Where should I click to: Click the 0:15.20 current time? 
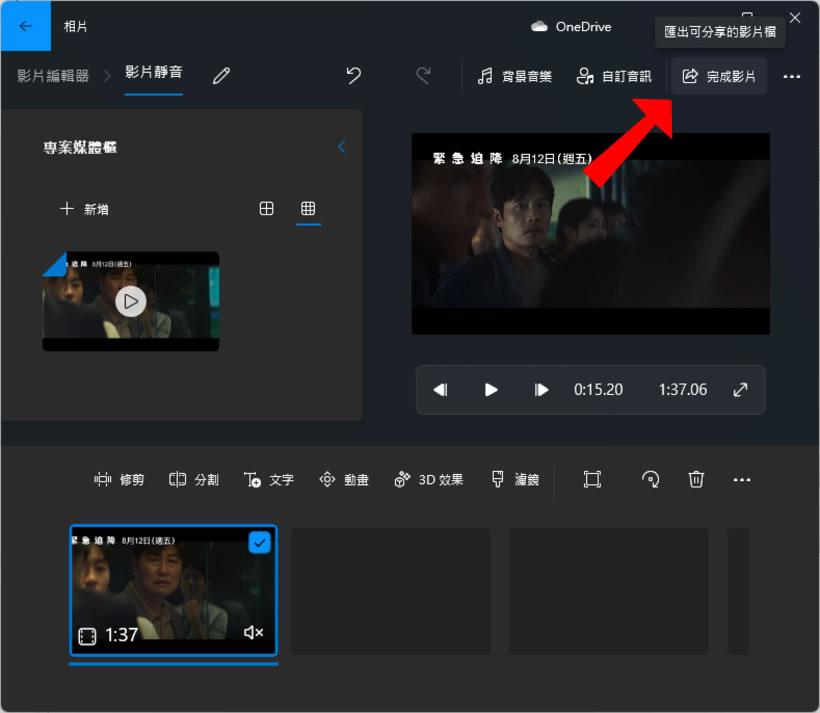point(598,390)
